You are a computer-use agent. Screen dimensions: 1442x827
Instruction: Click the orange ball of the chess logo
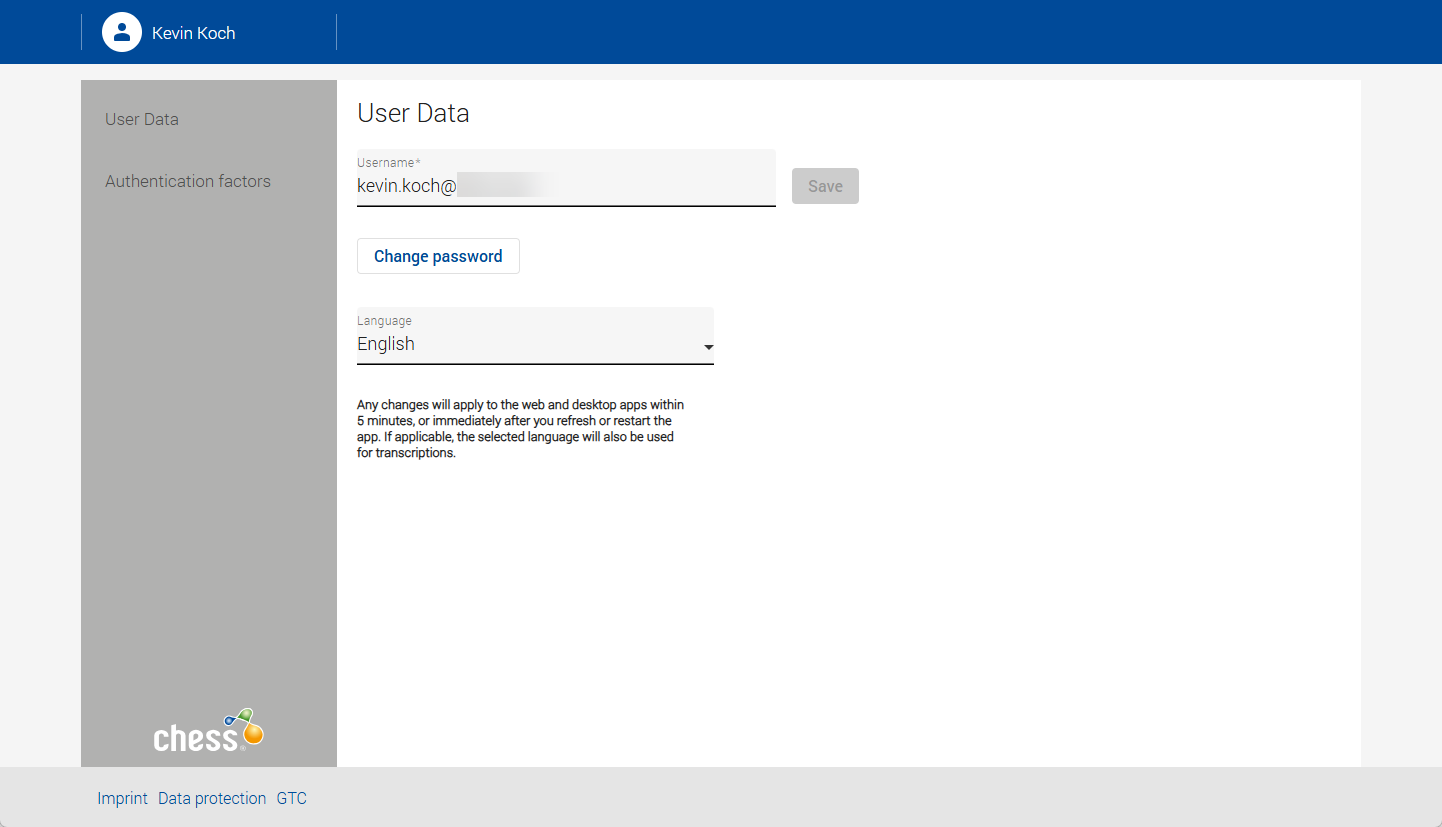click(x=254, y=735)
